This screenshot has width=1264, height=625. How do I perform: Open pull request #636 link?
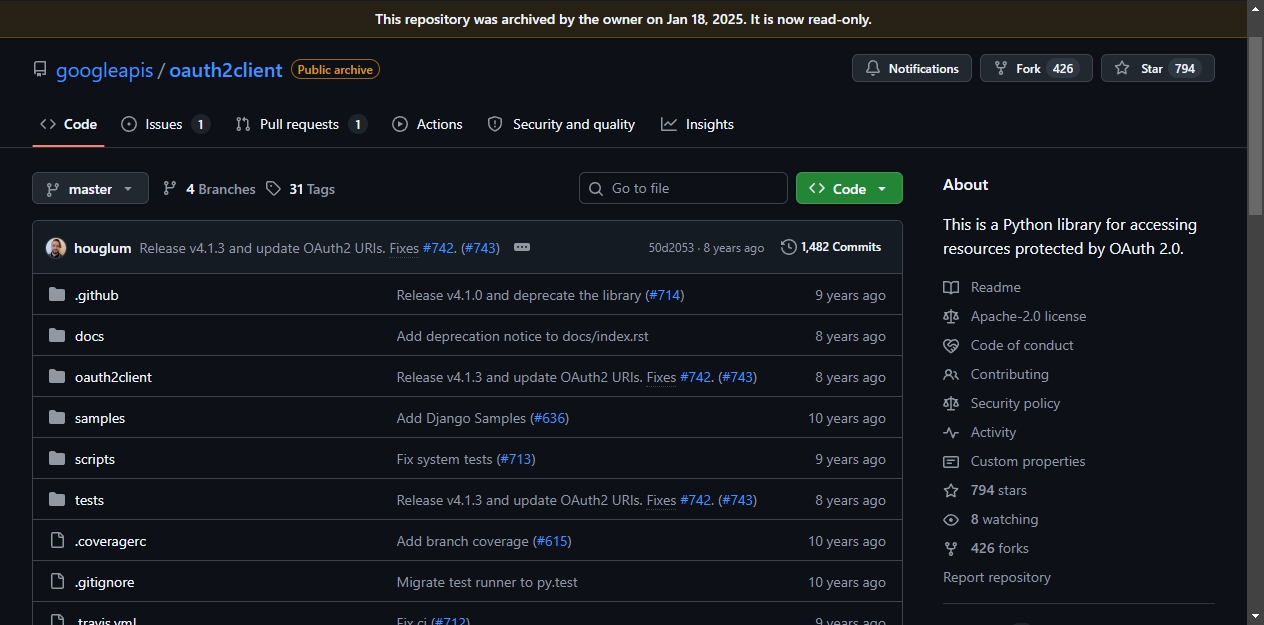550,418
